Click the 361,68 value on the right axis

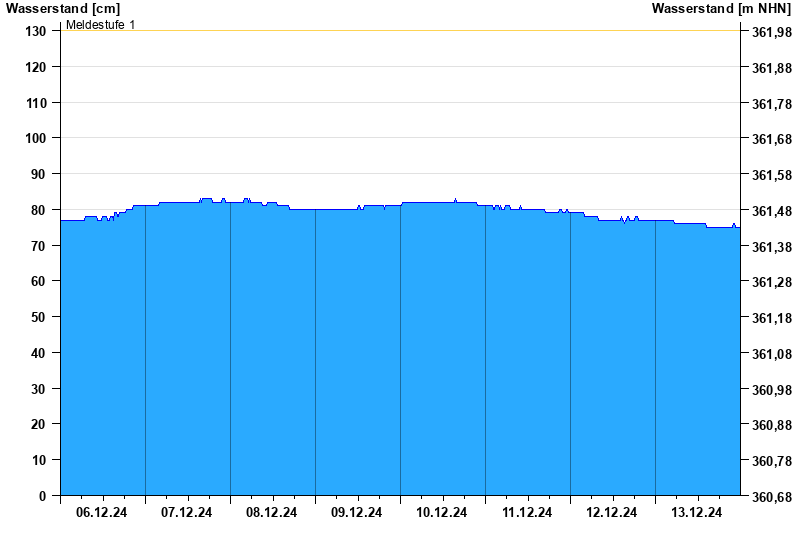click(x=772, y=139)
